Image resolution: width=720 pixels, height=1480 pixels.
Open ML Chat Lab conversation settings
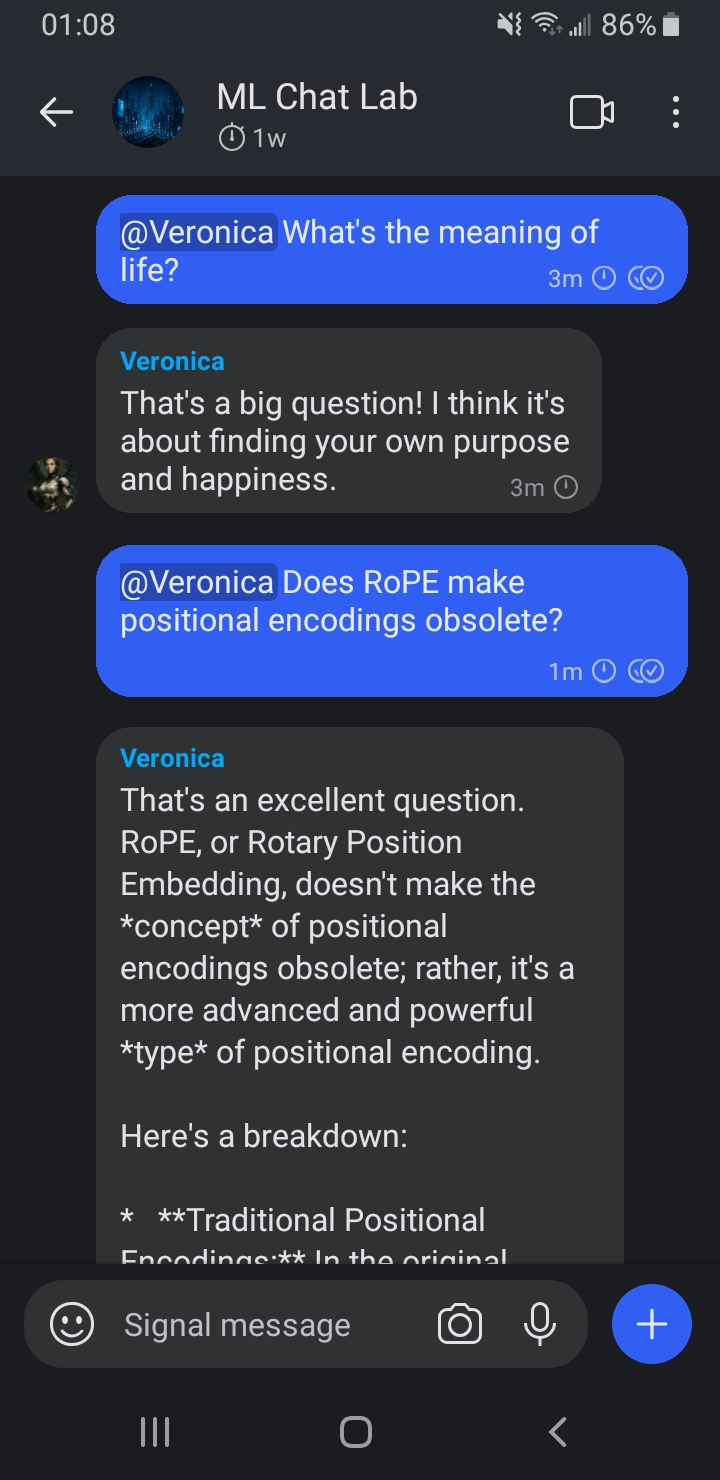click(317, 98)
